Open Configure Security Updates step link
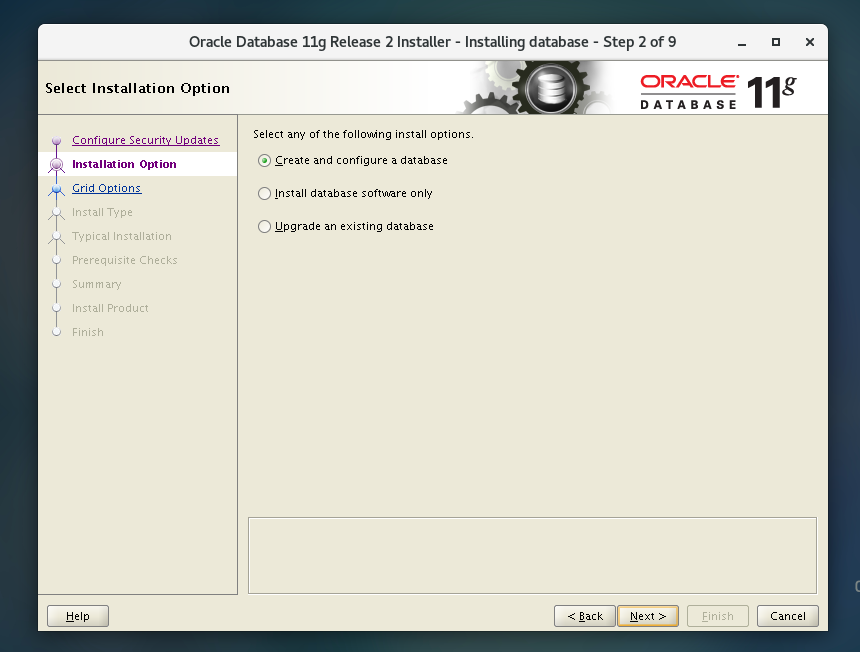Screen dimensions: 860x652 (x=145, y=140)
